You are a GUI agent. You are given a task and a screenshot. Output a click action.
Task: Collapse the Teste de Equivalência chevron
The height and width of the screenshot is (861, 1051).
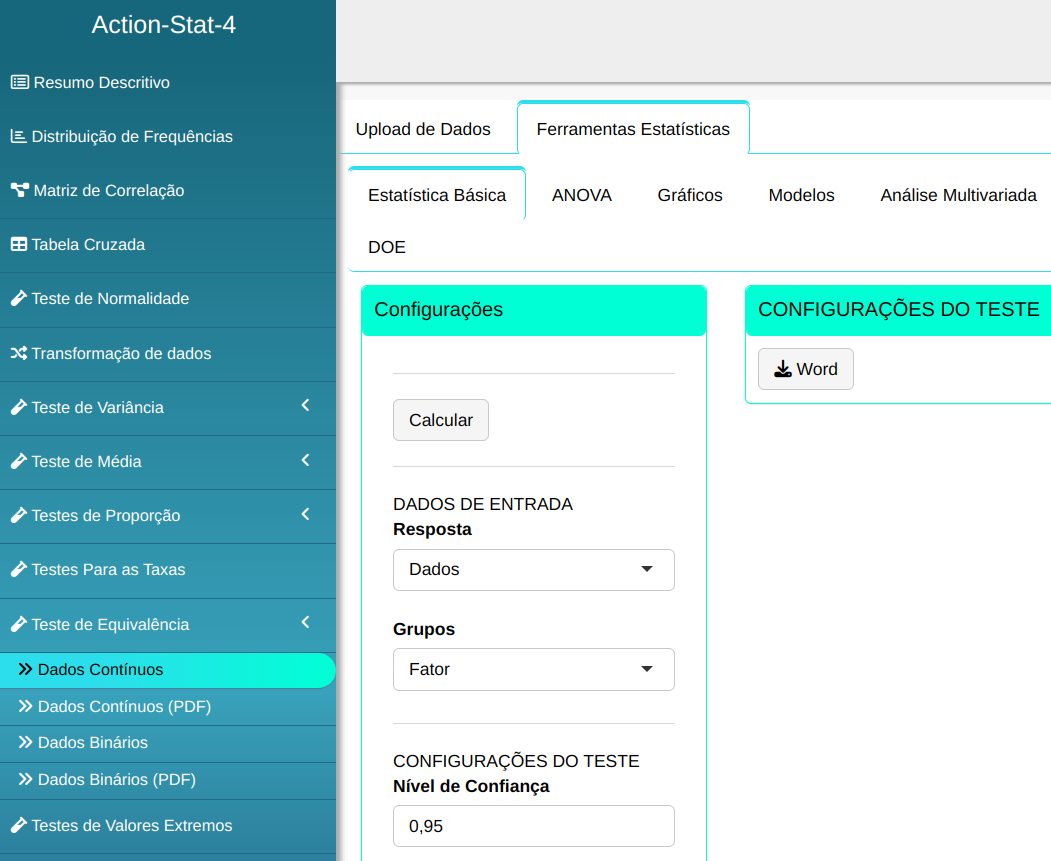coord(305,623)
